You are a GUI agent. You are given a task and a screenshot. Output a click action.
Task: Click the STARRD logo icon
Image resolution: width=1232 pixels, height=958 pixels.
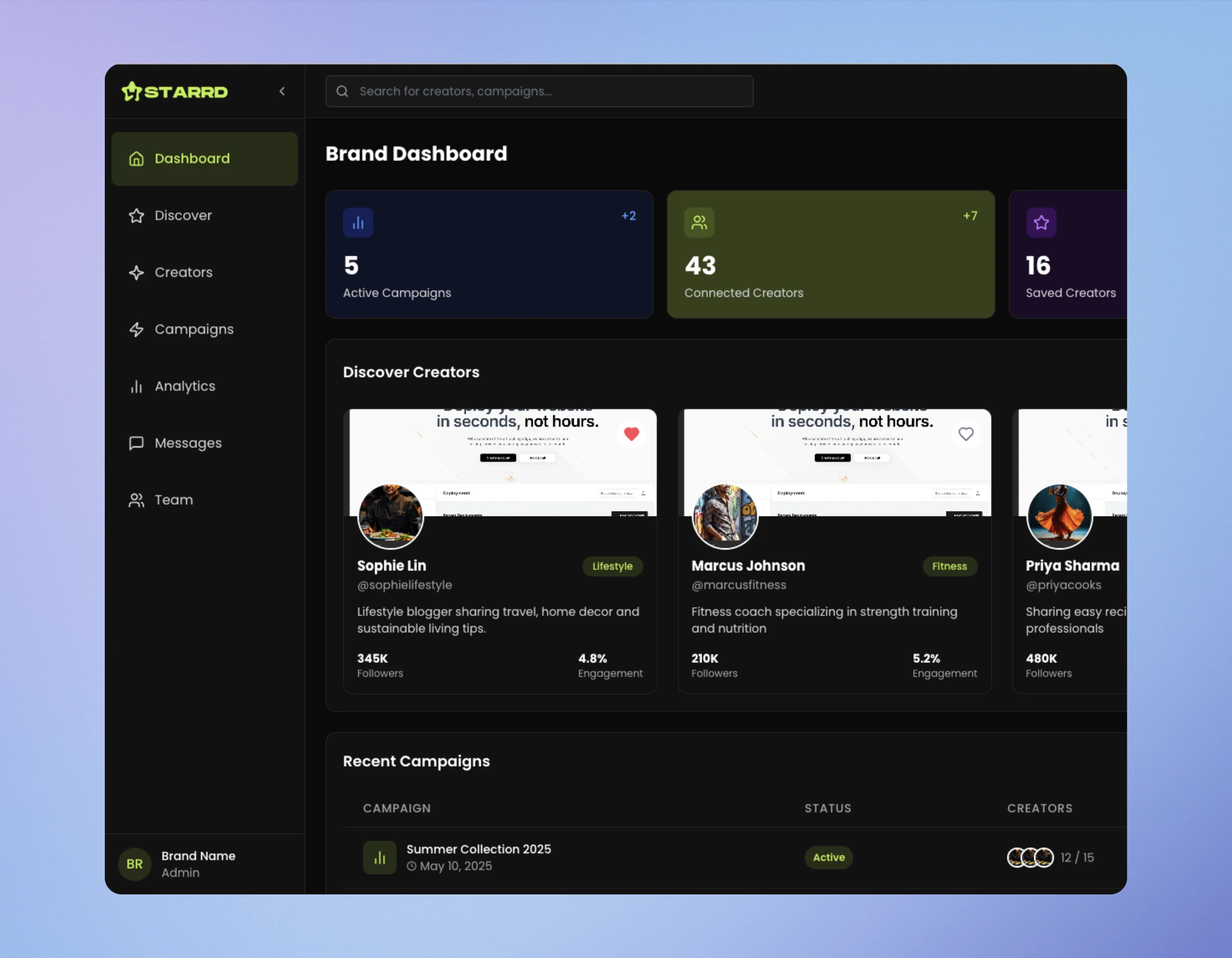coord(133,91)
